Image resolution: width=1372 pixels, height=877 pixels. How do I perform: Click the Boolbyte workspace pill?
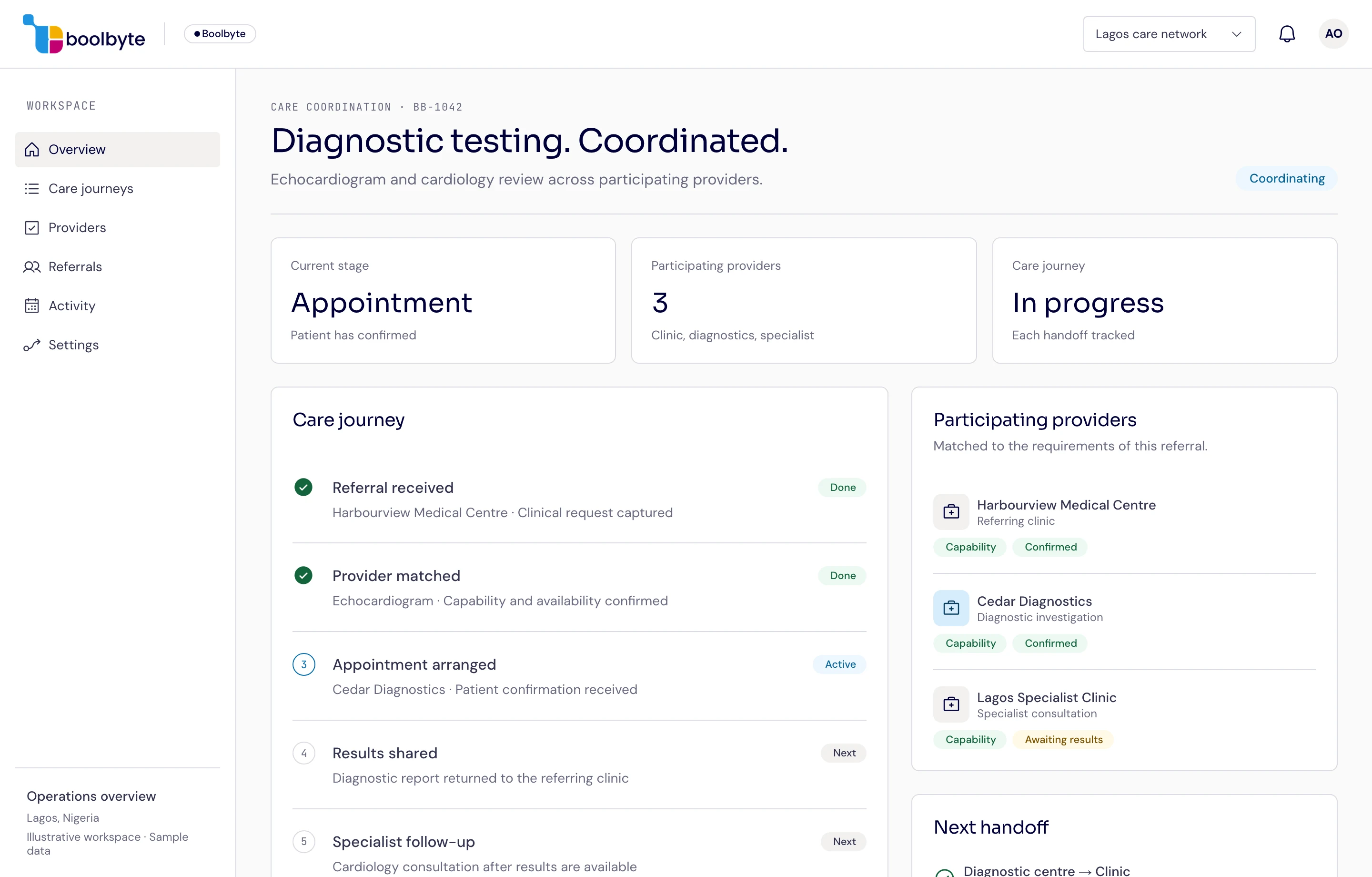click(x=220, y=34)
